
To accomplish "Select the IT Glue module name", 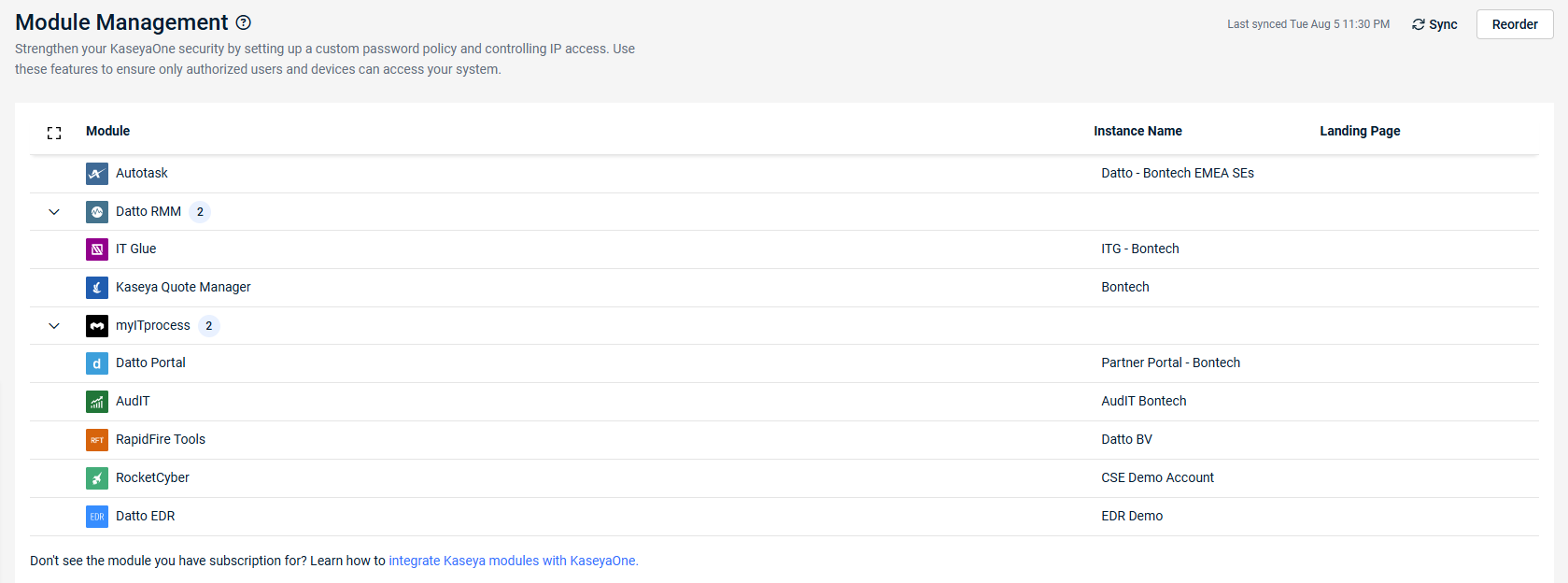I will point(136,249).
